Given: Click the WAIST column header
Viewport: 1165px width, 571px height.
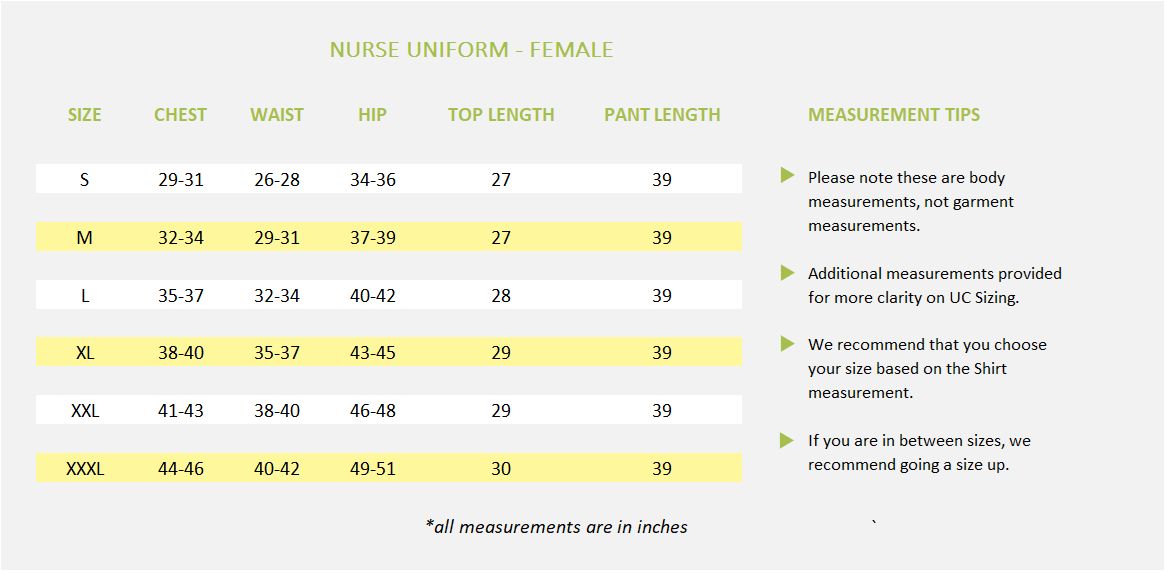Looking at the screenshot, I should coord(277,115).
